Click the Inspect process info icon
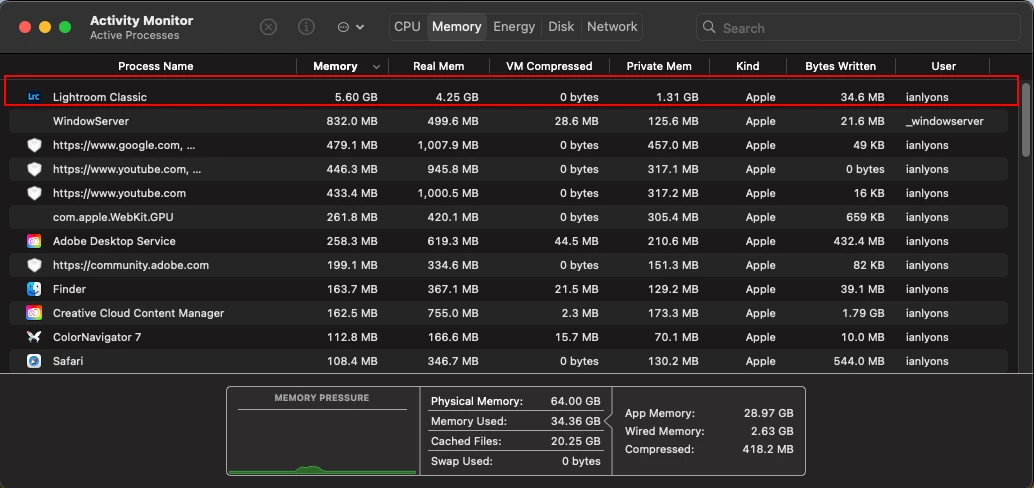 tap(306, 27)
